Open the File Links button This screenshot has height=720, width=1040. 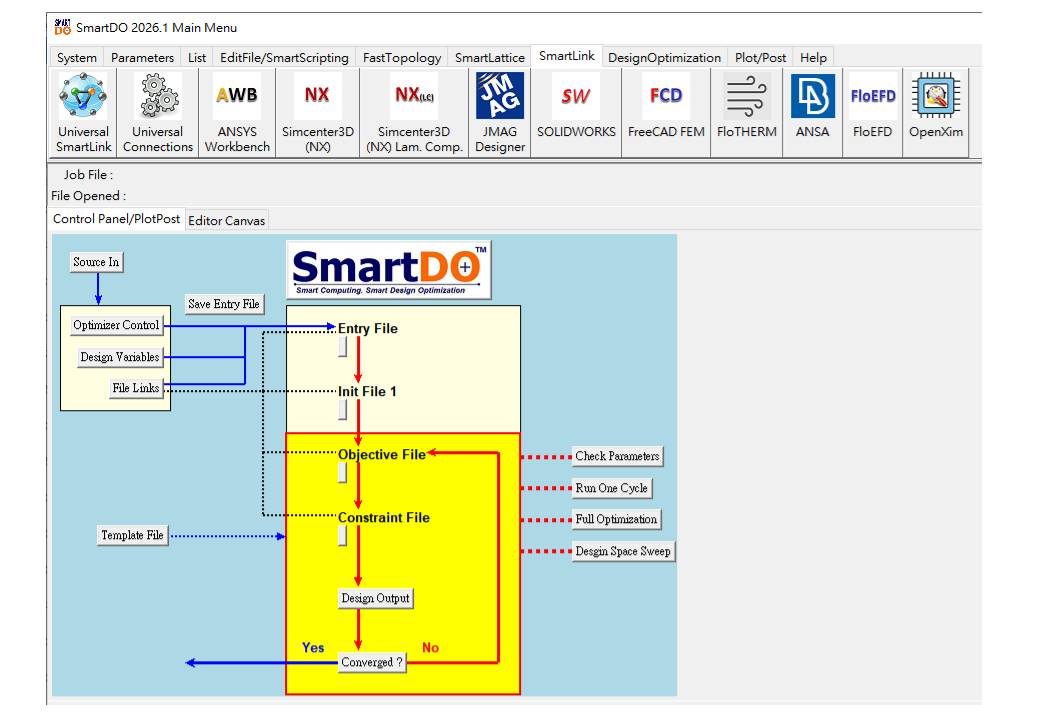click(x=136, y=388)
